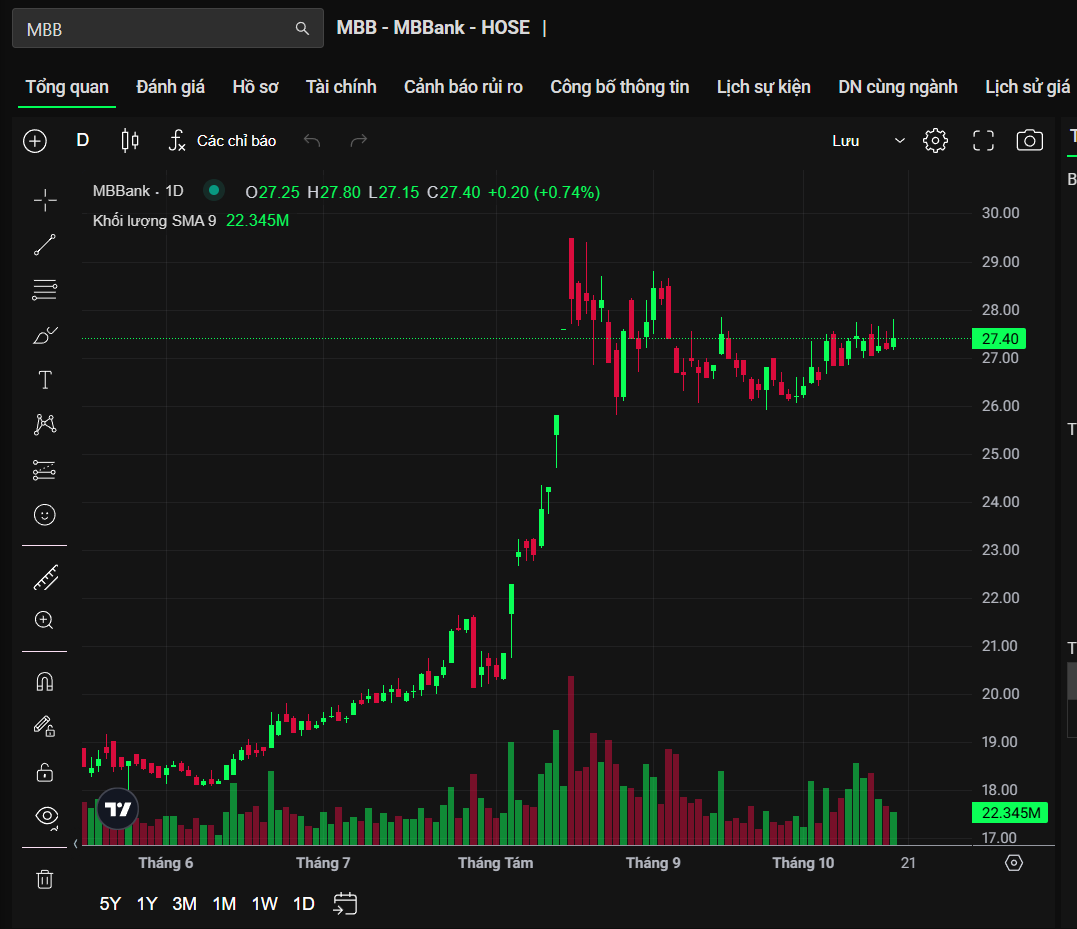Select the text annotation tool
The image size is (1077, 929).
pos(45,380)
